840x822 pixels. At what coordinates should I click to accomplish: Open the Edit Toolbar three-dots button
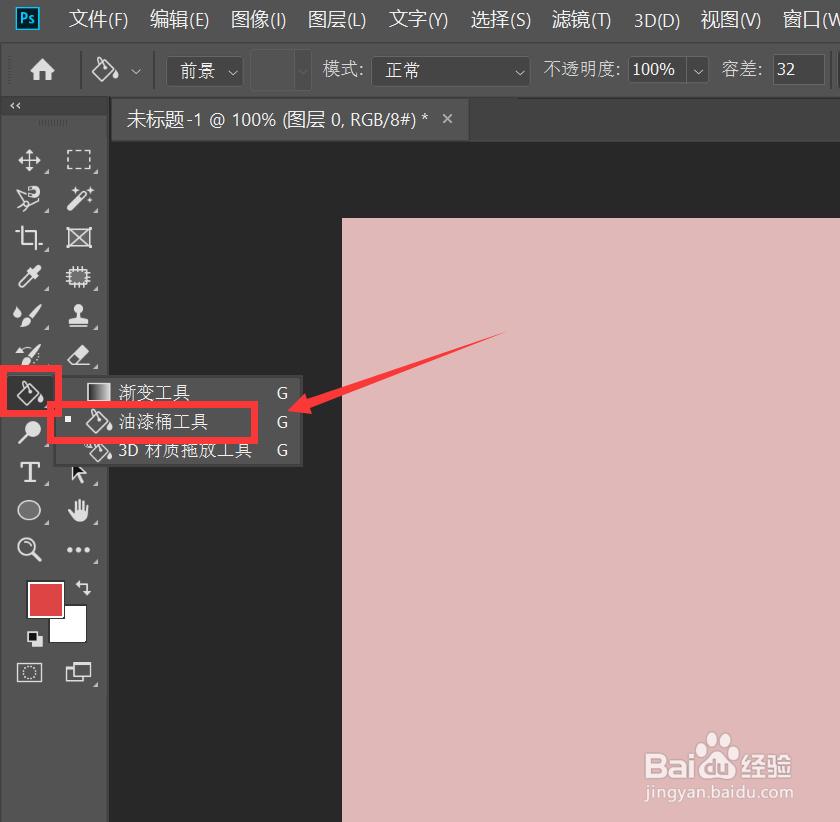[x=79, y=550]
